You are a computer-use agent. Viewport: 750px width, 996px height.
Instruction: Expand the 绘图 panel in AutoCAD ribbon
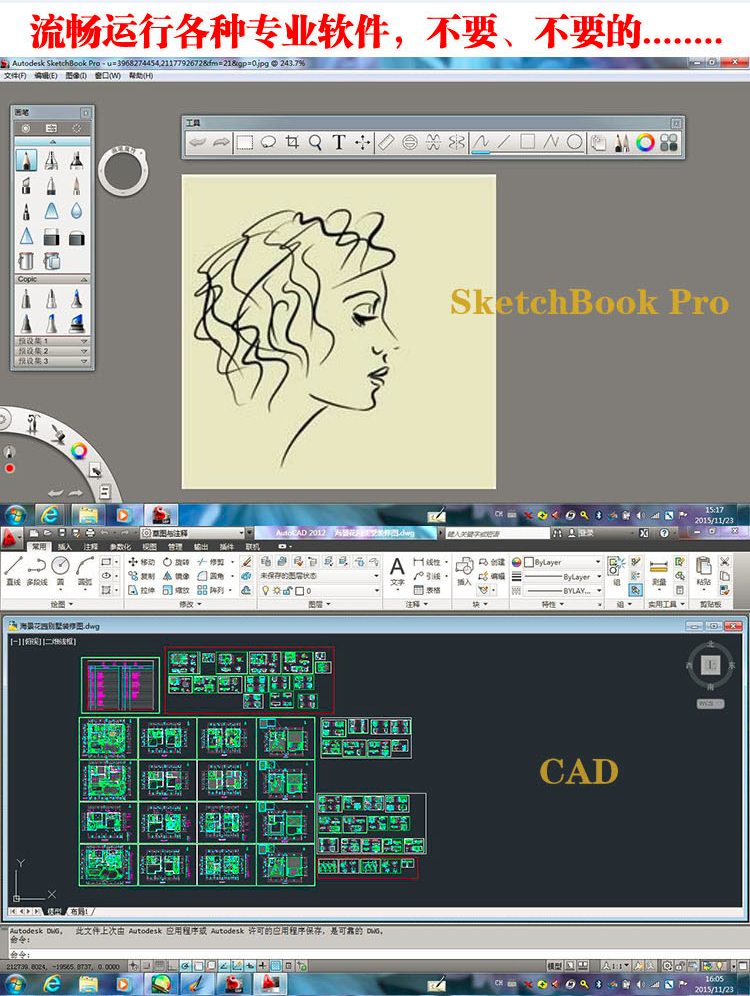(x=62, y=604)
